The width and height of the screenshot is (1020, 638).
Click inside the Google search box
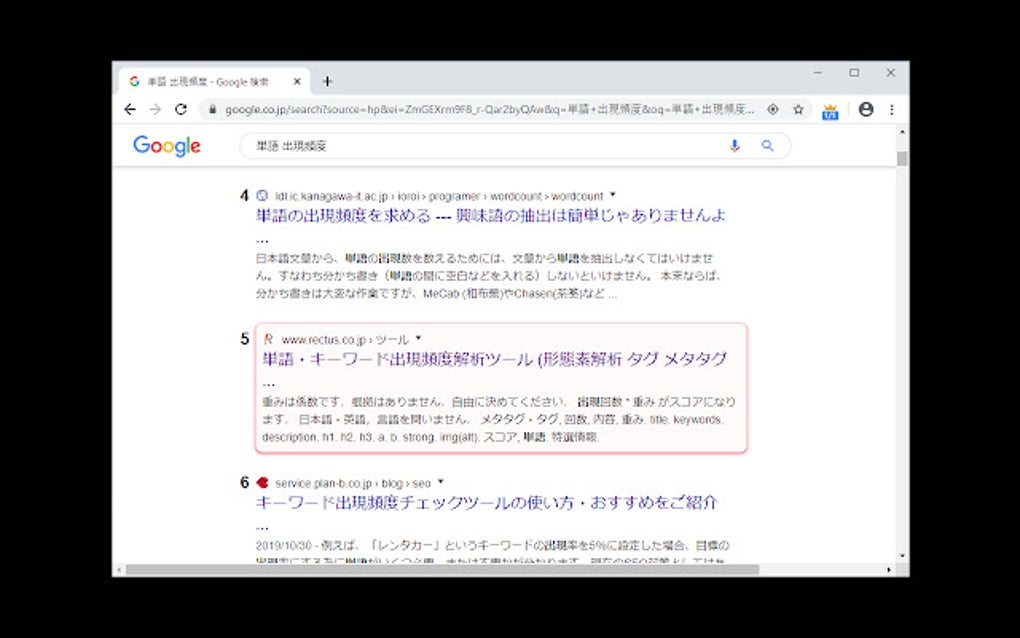[450, 146]
